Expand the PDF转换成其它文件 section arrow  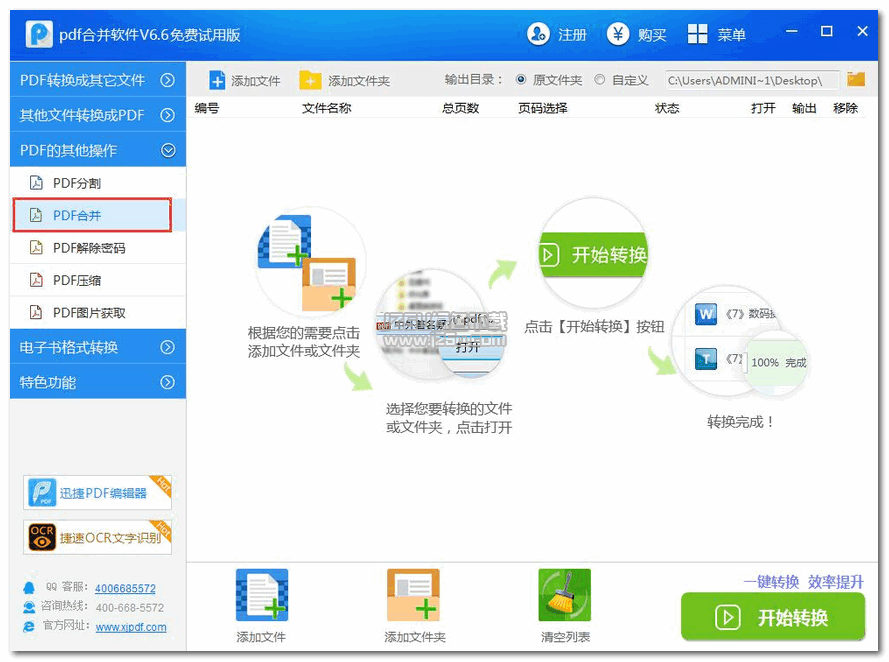pos(167,80)
